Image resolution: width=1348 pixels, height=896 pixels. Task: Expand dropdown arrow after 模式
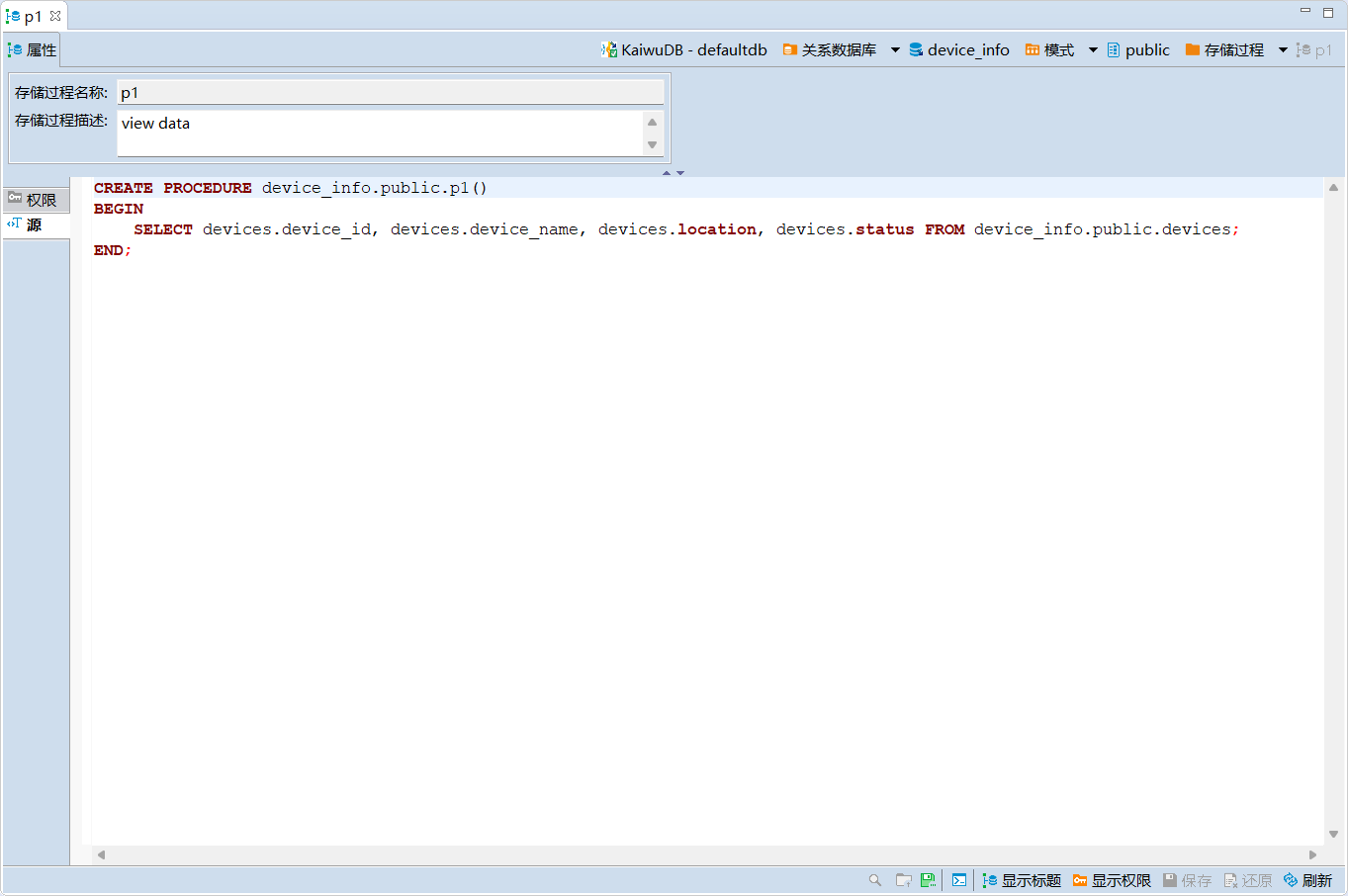(x=1093, y=50)
